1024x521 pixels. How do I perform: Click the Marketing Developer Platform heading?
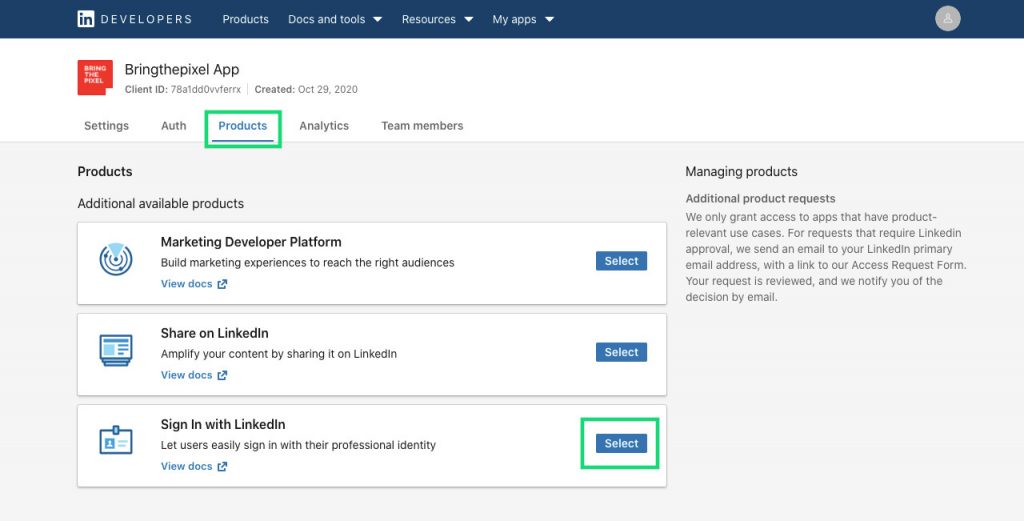(251, 242)
